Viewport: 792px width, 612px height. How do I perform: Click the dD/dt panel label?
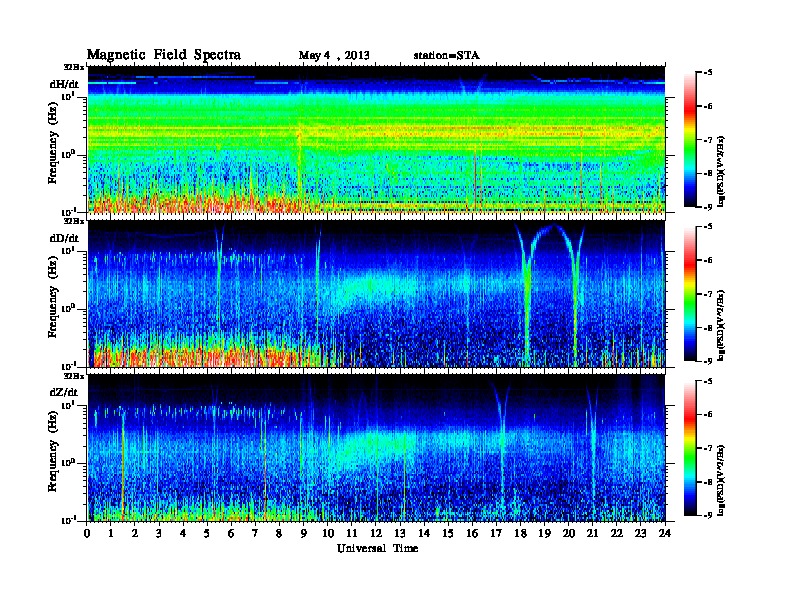pyautogui.click(x=64, y=238)
